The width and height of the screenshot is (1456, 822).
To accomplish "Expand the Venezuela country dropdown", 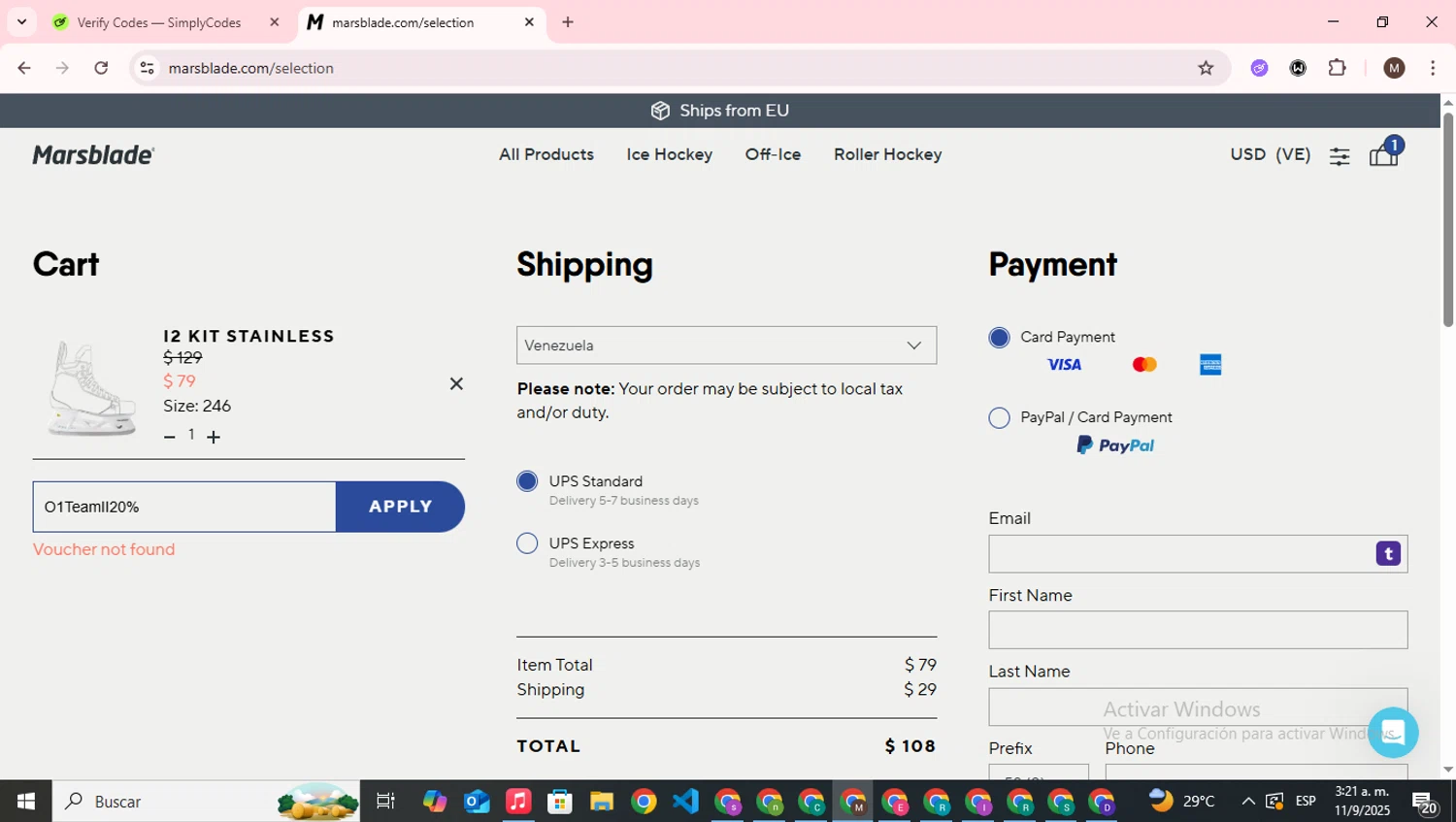I will point(726,345).
